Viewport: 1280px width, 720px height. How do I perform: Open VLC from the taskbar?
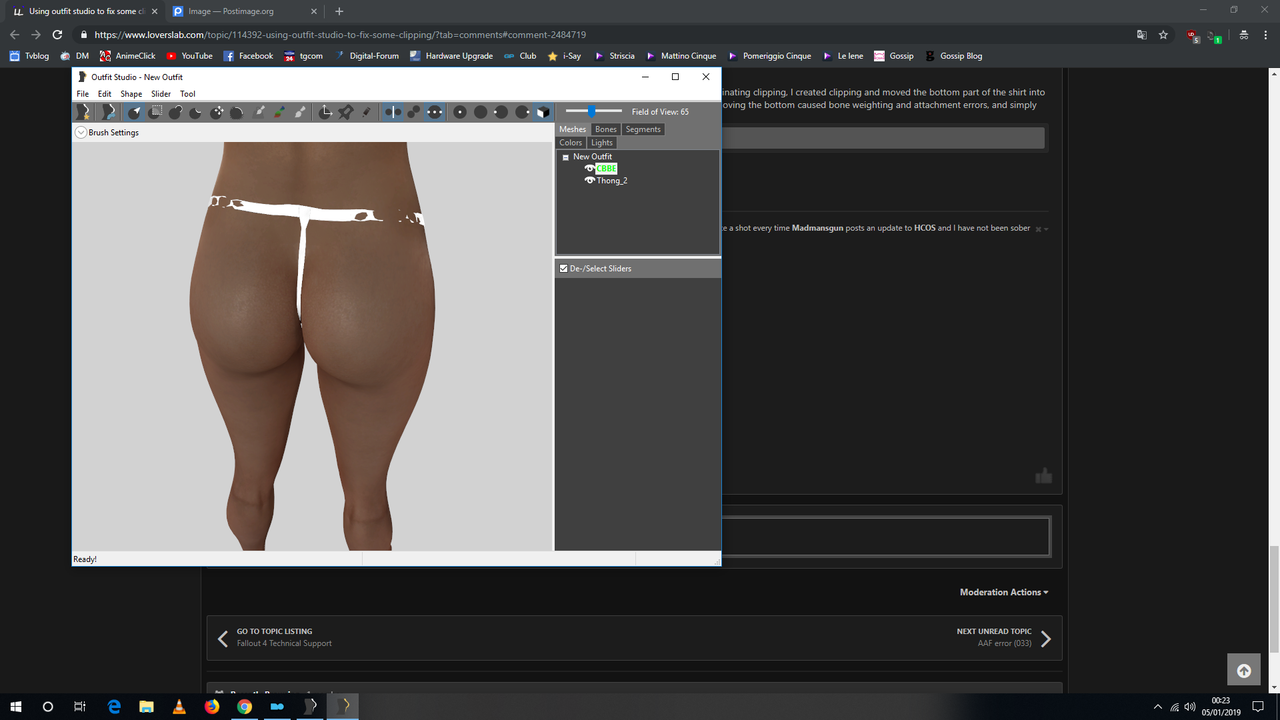click(x=179, y=706)
